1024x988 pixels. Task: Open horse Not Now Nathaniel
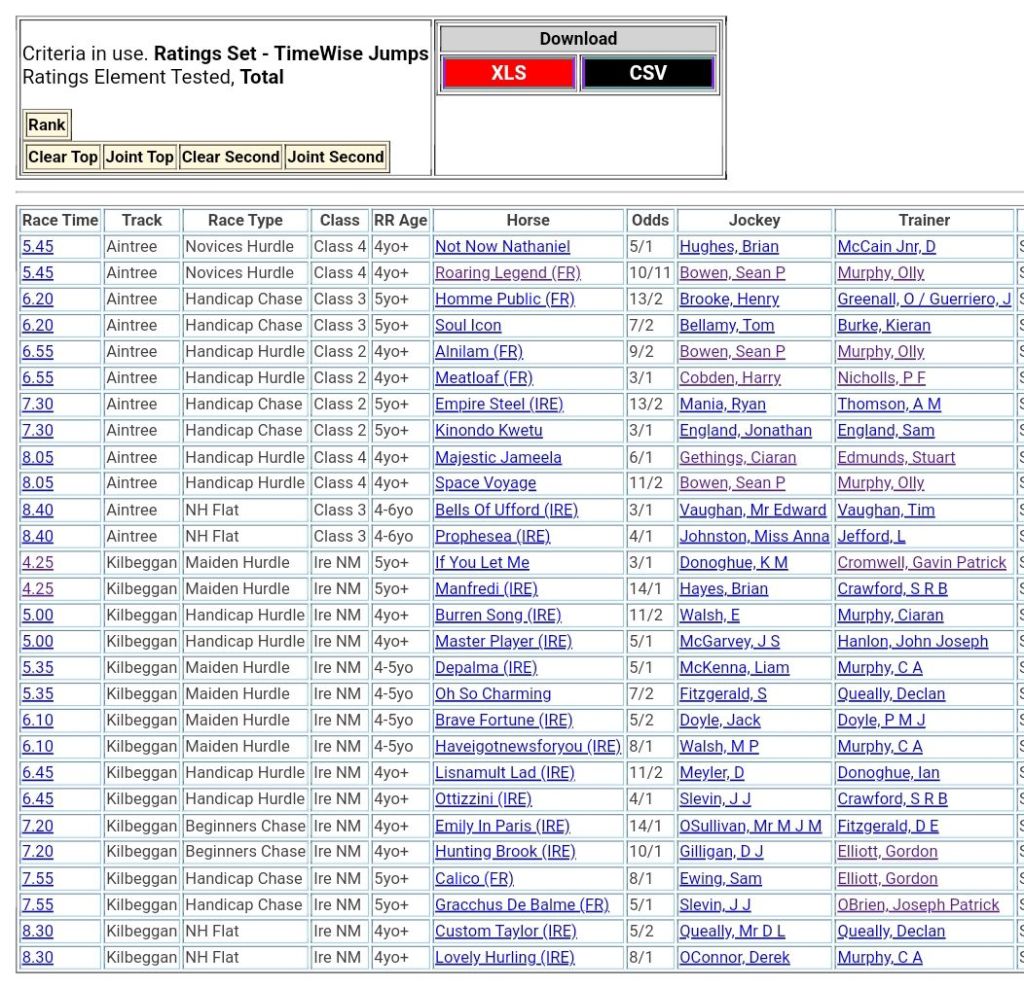pyautogui.click(x=502, y=247)
